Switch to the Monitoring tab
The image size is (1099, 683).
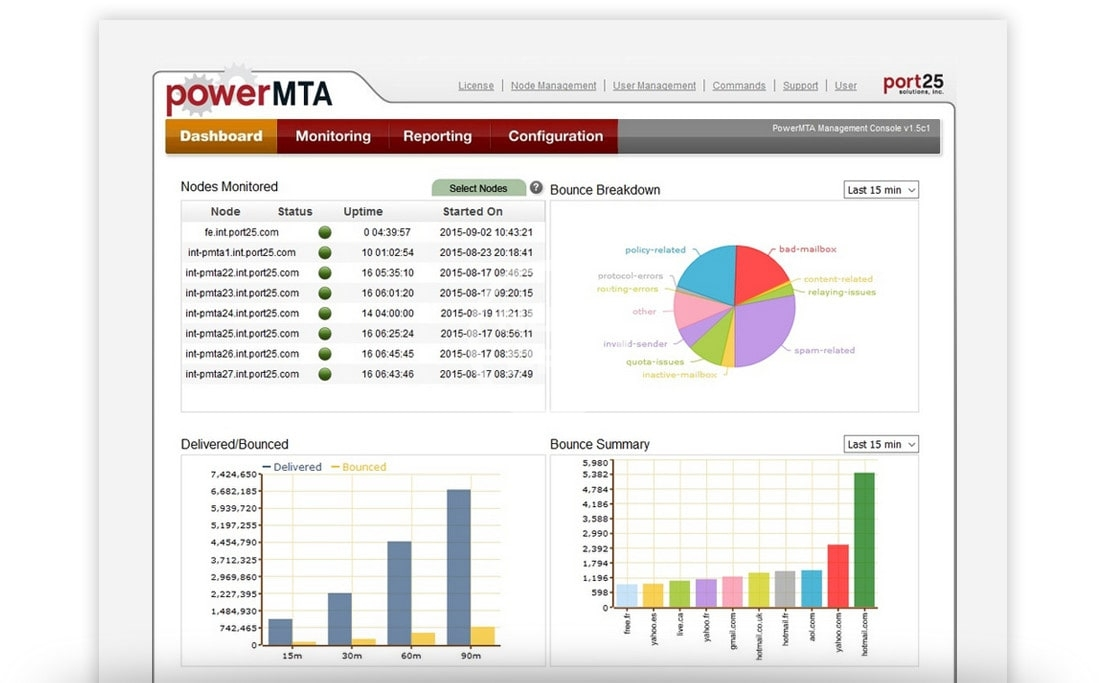point(333,136)
